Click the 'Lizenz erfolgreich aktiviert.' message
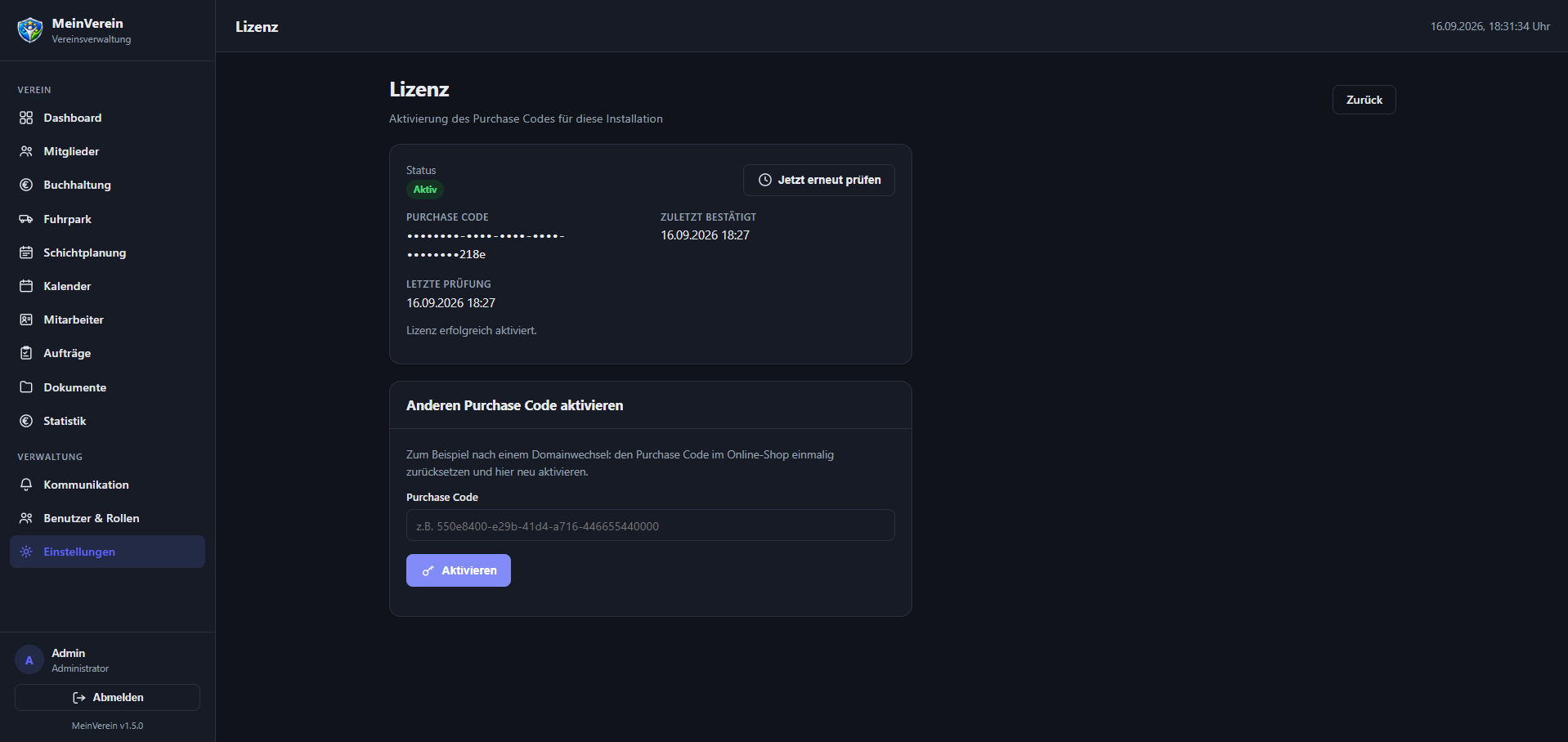The width and height of the screenshot is (1568, 742). (x=472, y=331)
